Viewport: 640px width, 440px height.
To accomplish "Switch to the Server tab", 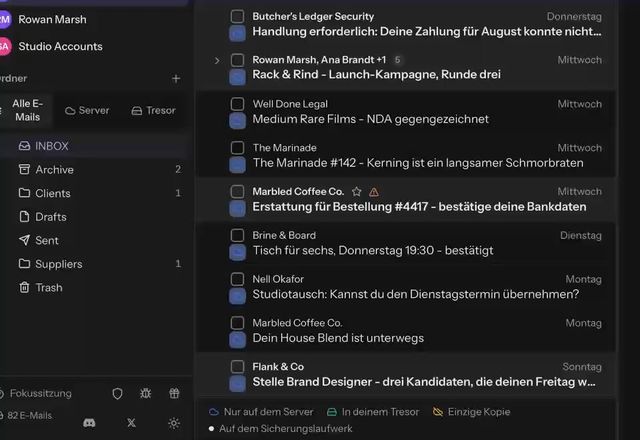I will [87, 111].
